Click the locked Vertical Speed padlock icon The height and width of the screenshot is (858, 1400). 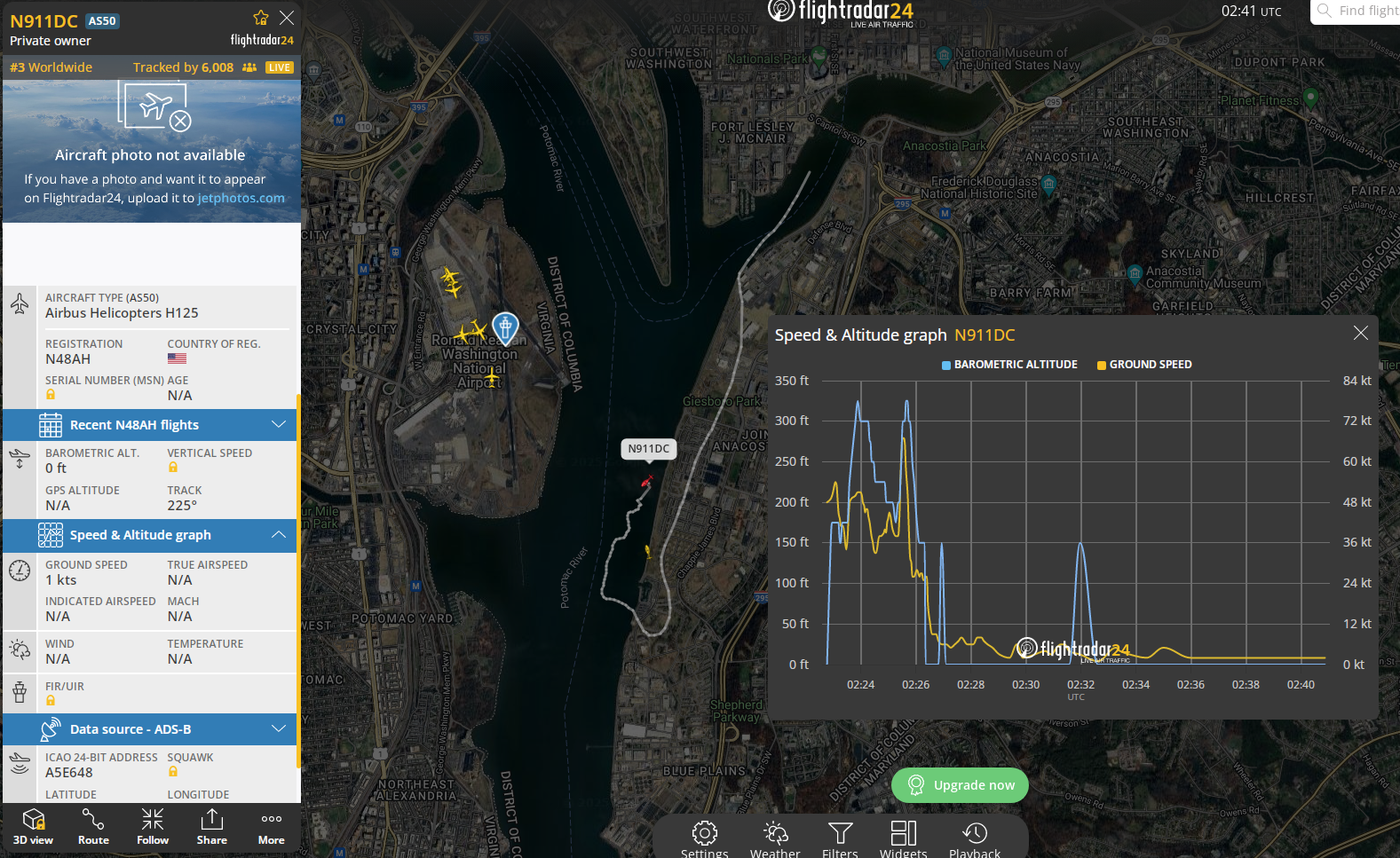[173, 467]
